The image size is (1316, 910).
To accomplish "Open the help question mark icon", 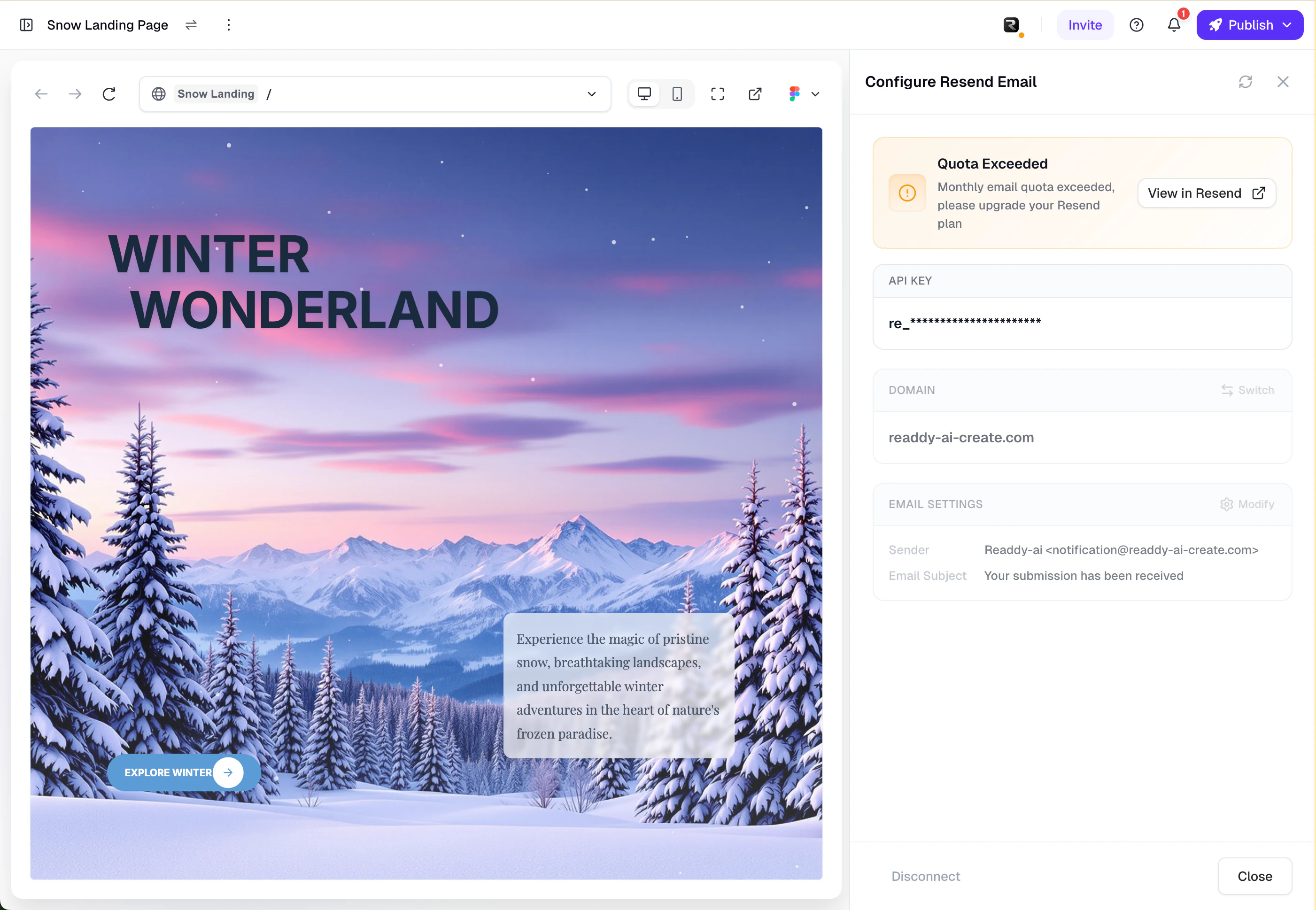I will click(1136, 25).
